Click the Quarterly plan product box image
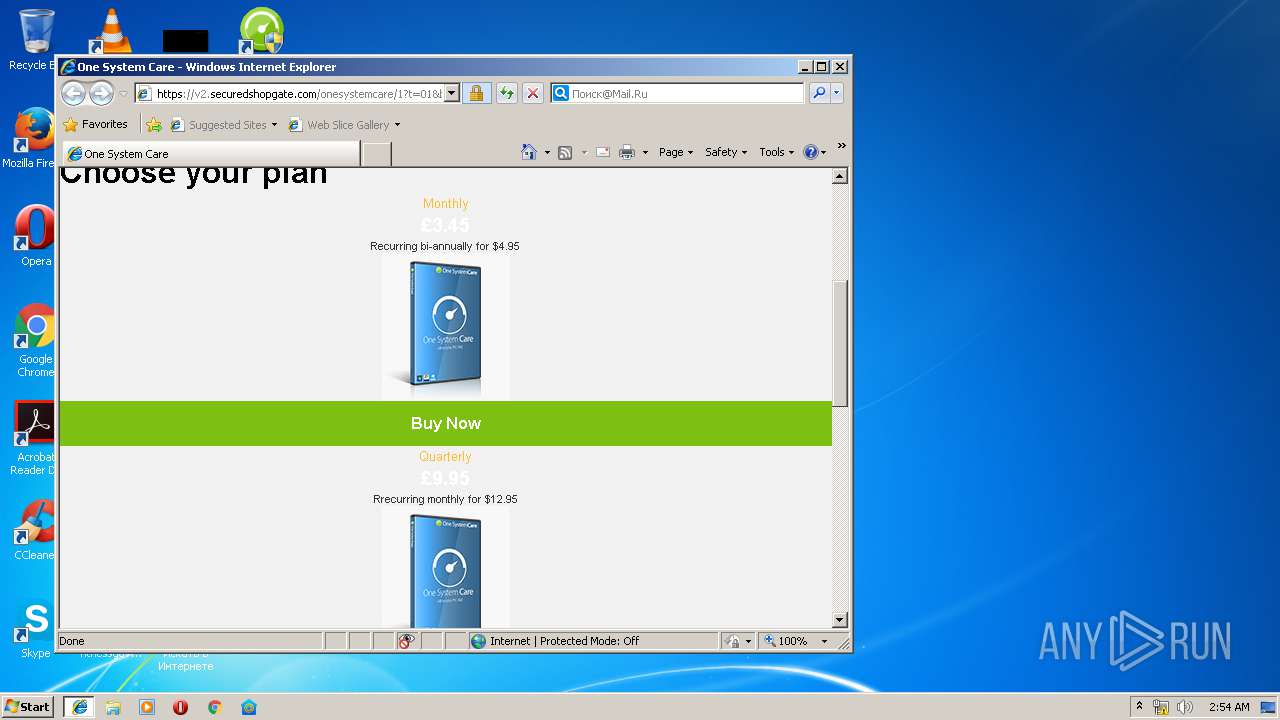Viewport: 1280px width, 720px height. [445, 567]
